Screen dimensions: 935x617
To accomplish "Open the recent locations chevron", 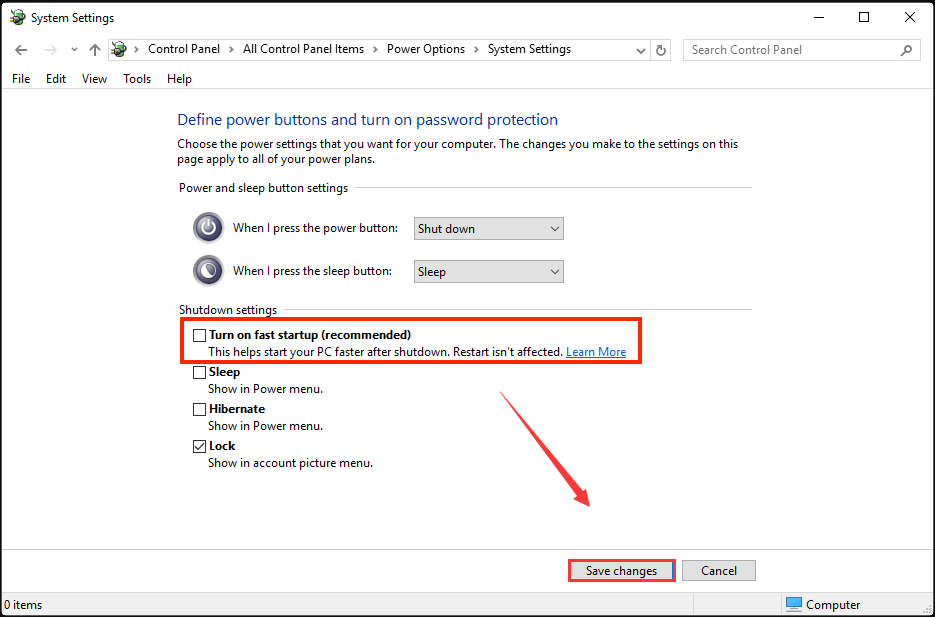I will click(x=74, y=50).
